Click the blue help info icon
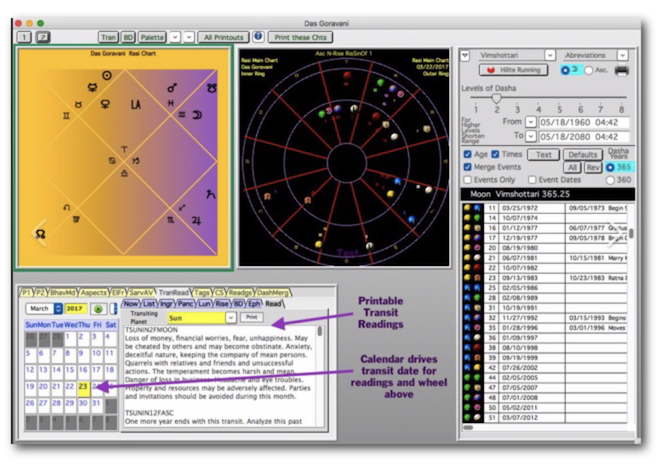Viewport: 664px width, 468px height. coord(258,36)
